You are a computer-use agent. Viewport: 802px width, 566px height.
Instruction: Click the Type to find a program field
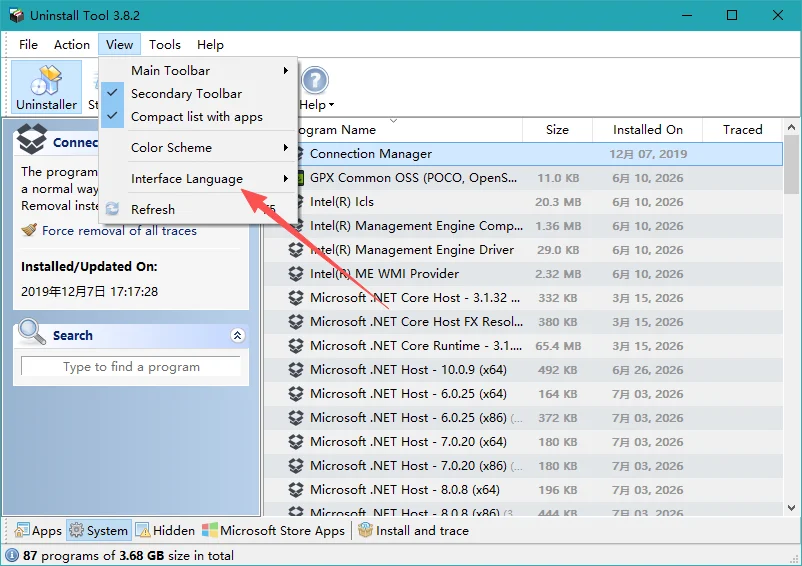pos(131,367)
